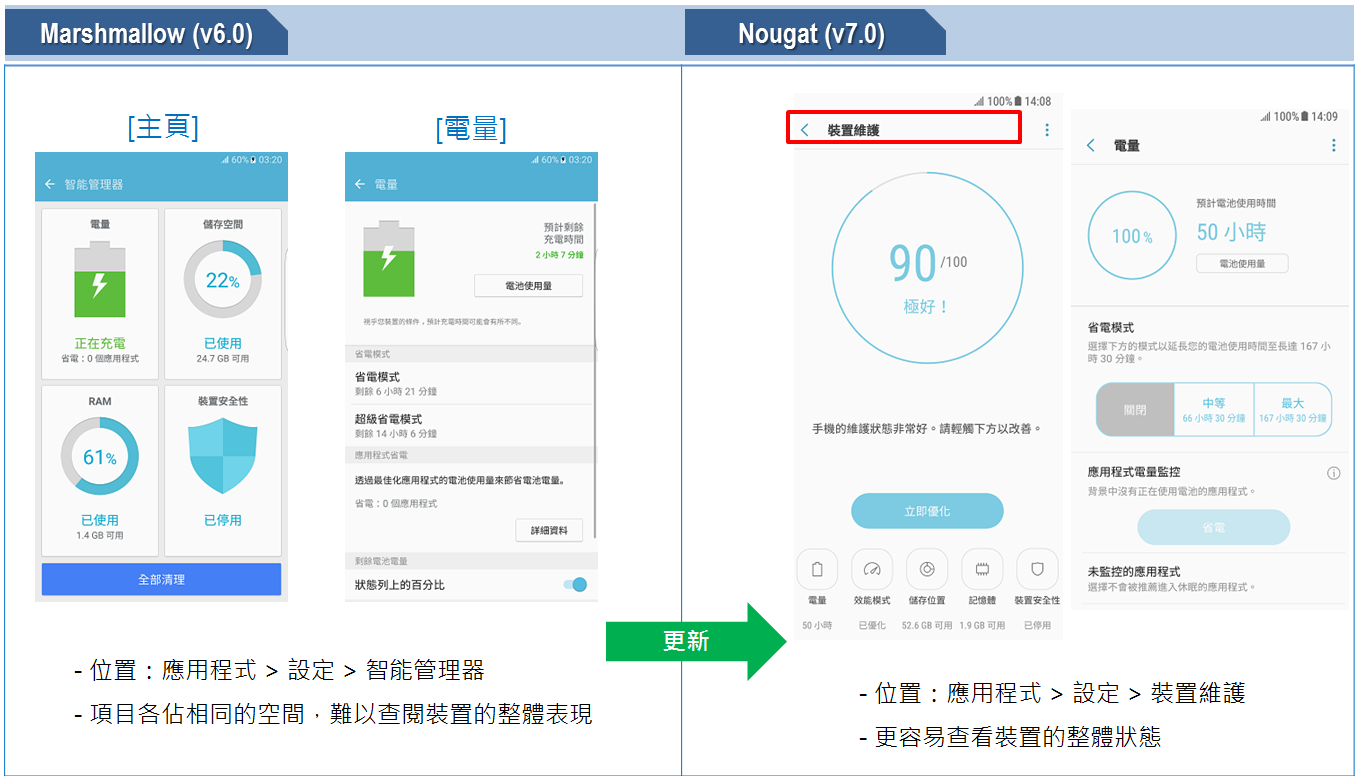This screenshot has width=1358, height=778.
Task: Tap 儲存位置 disc icon in bottom row
Action: click(x=927, y=569)
